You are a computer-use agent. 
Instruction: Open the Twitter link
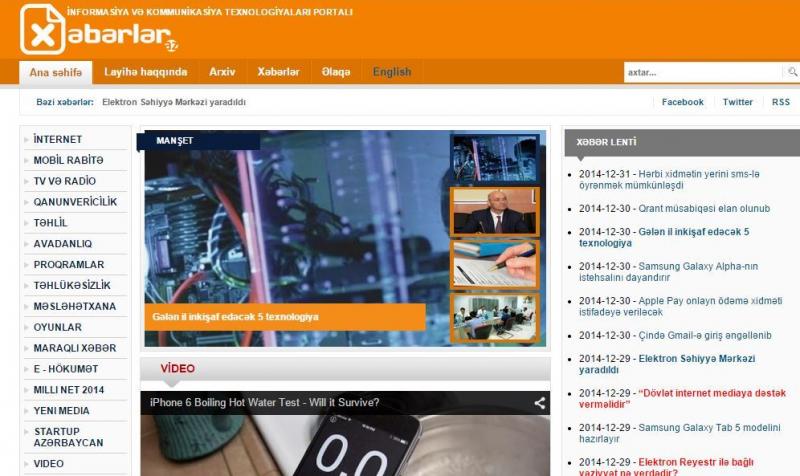[737, 102]
